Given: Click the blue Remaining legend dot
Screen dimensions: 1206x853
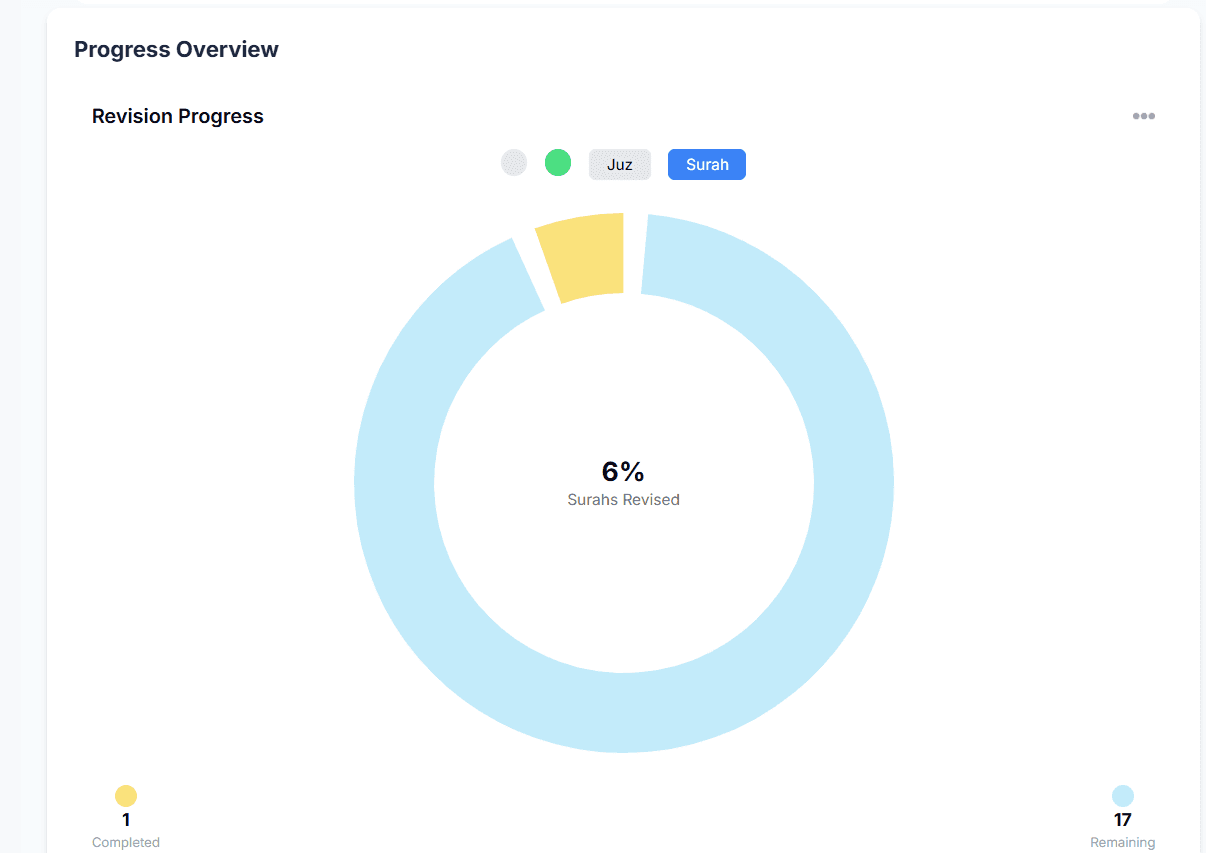Looking at the screenshot, I should (1122, 796).
